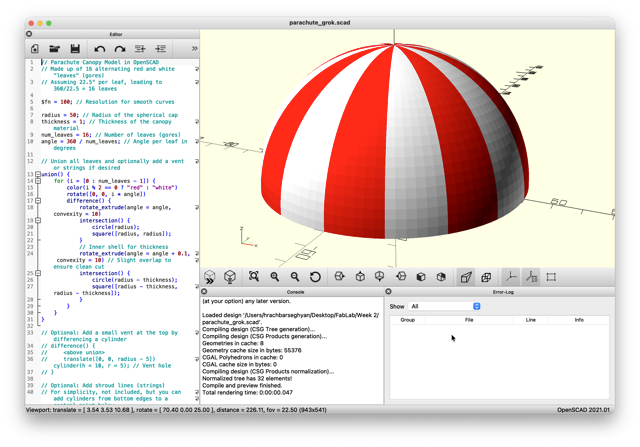Open the Show All filter dropdown in the Error-Log
This screenshot has width=640, height=447.
(x=445, y=306)
